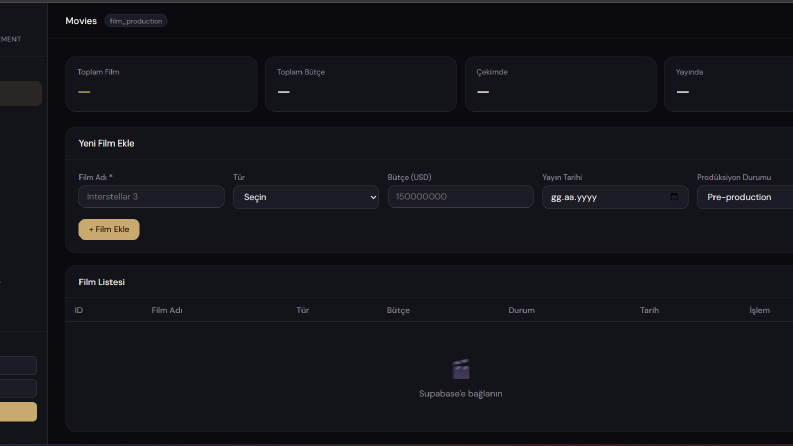Click the calendar icon in Yayın Tarihi field
Image resolution: width=793 pixels, height=446 pixels.
(674, 197)
